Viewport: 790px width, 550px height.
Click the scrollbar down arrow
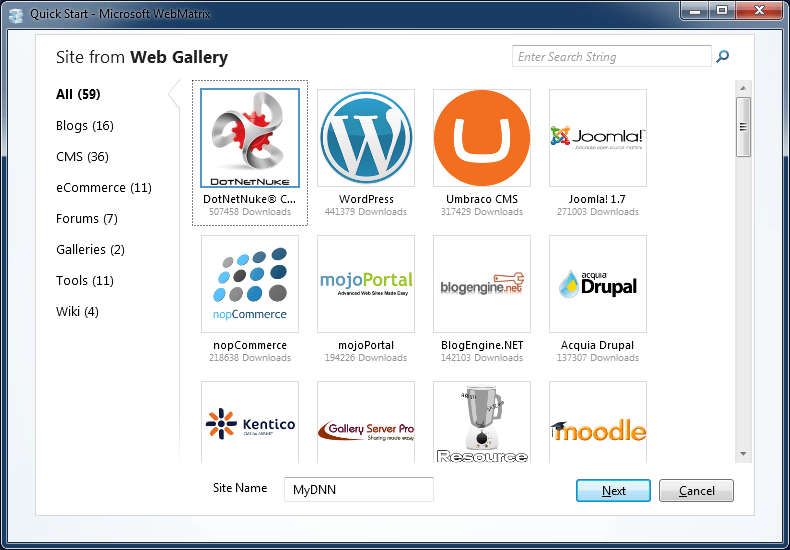pos(743,454)
